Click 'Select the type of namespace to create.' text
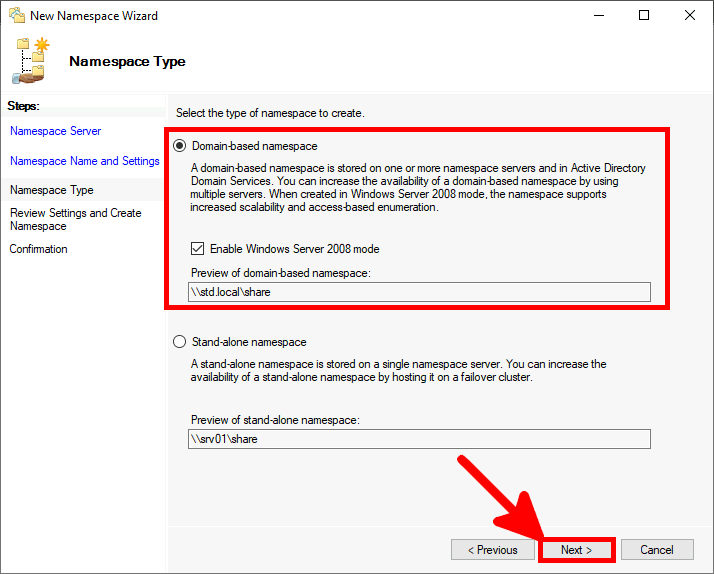 pyautogui.click(x=270, y=113)
